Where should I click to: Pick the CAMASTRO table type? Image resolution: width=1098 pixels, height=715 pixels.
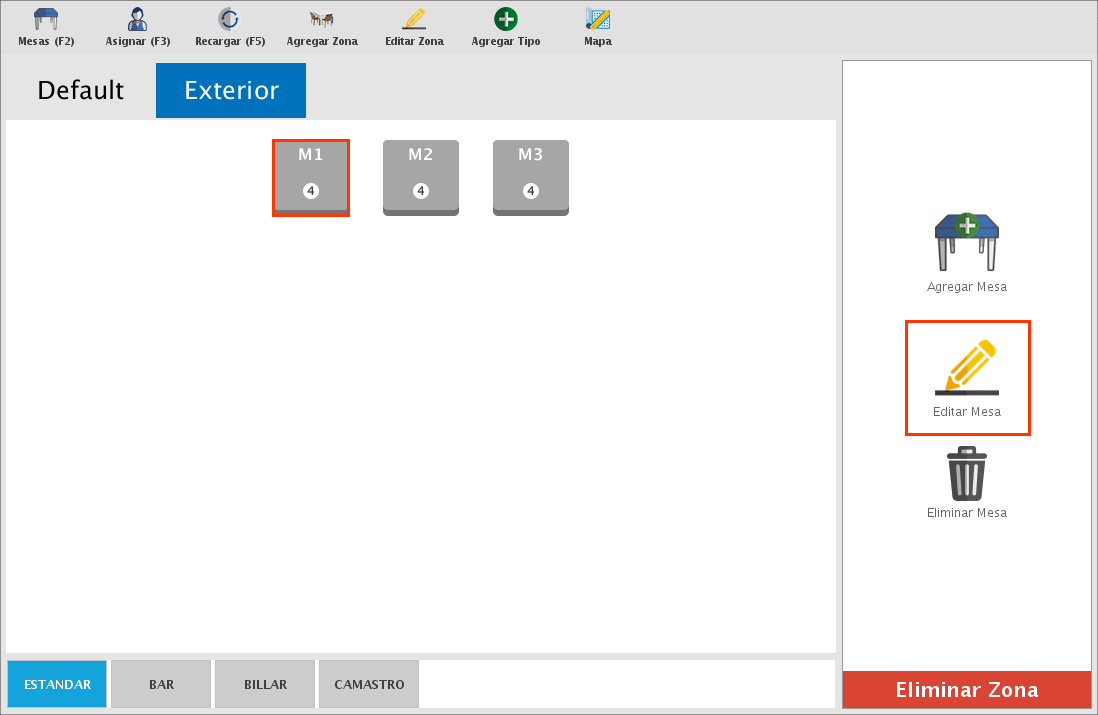tap(369, 685)
